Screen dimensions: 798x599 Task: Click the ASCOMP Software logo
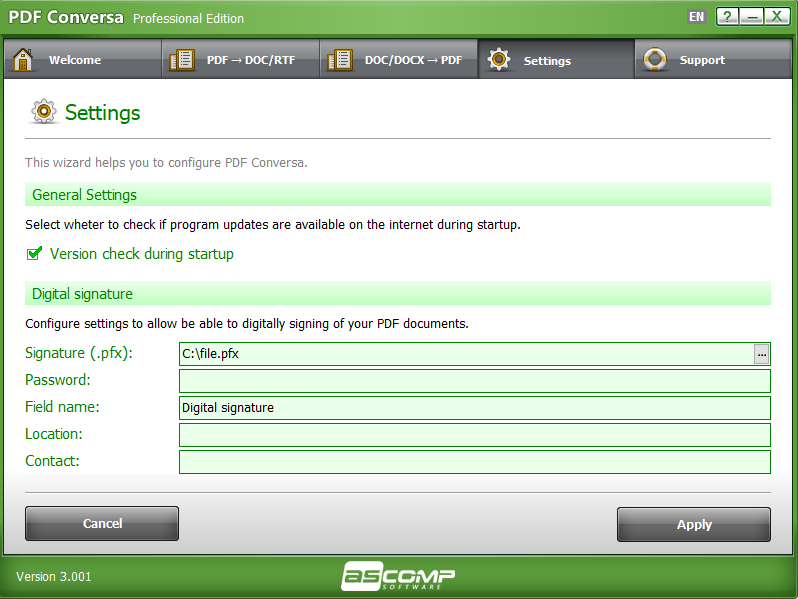(x=398, y=576)
